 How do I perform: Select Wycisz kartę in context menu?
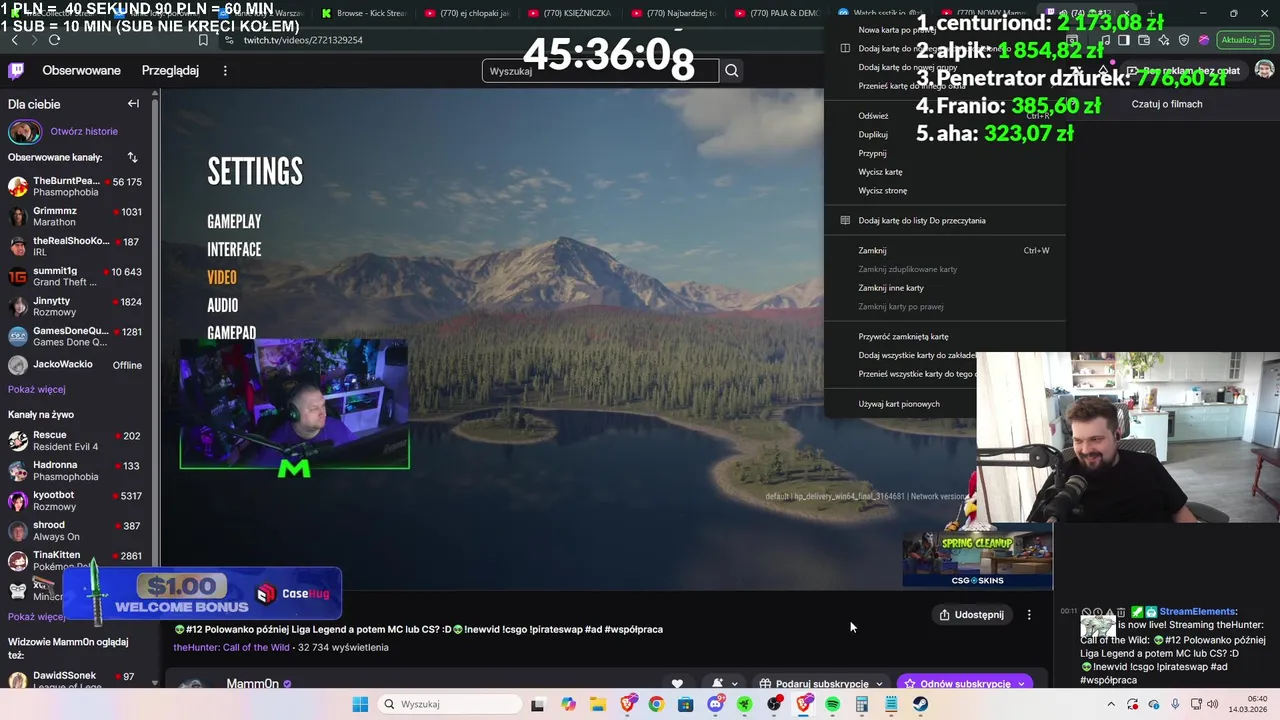880,172
